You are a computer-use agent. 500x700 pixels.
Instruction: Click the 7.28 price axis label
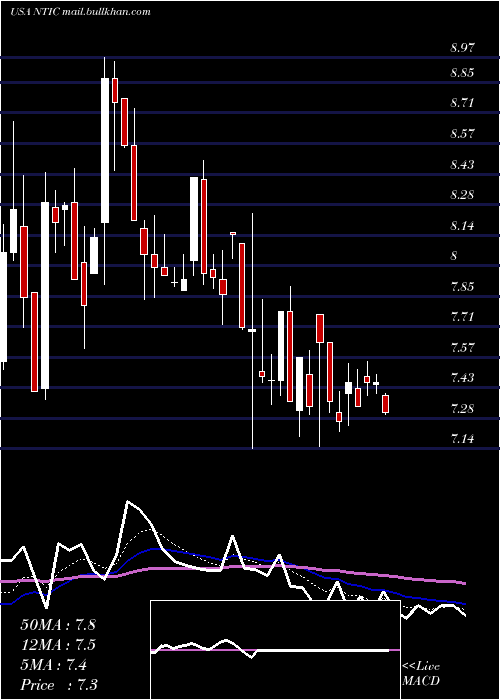pyautogui.click(x=463, y=409)
